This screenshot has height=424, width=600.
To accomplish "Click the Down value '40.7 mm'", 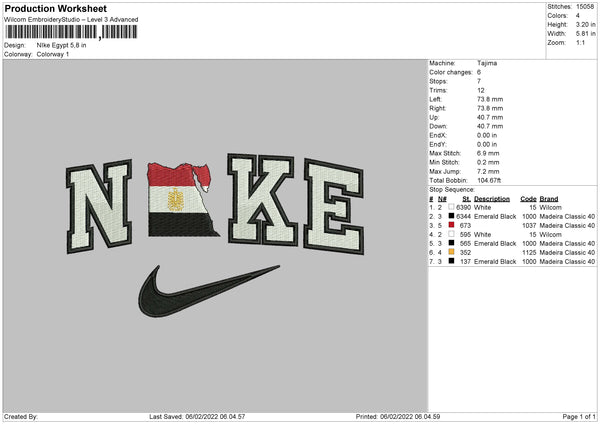I will coord(490,126).
